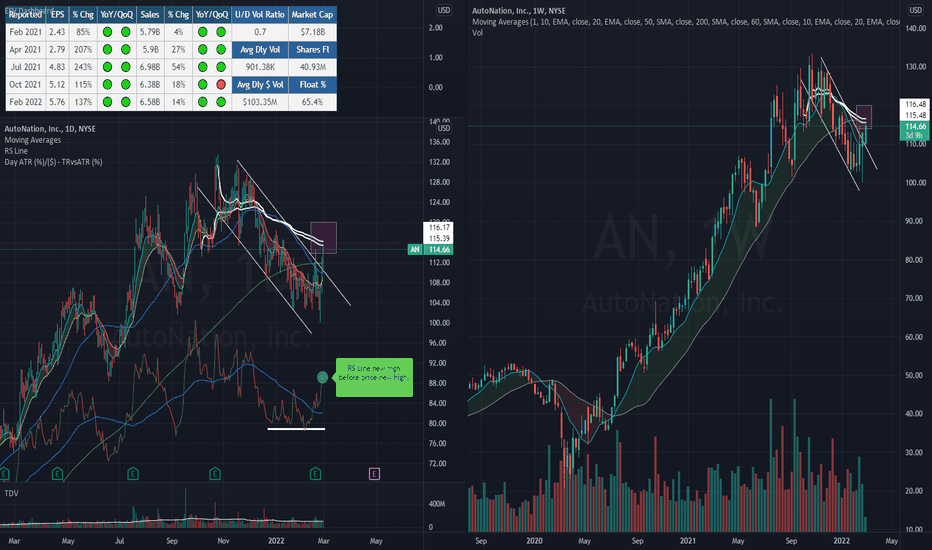932x550 pixels.
Task: Open the USD currency selector on the weekly chart
Action: pyautogui.click(x=915, y=10)
